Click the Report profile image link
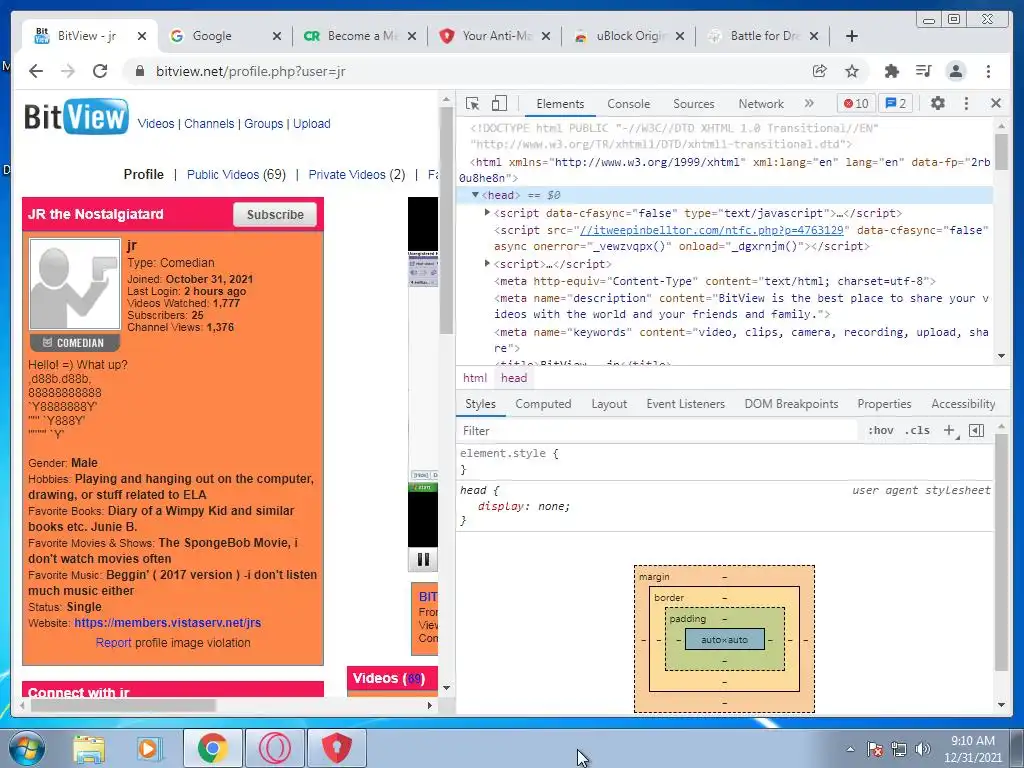1024x768 pixels. click(114, 643)
